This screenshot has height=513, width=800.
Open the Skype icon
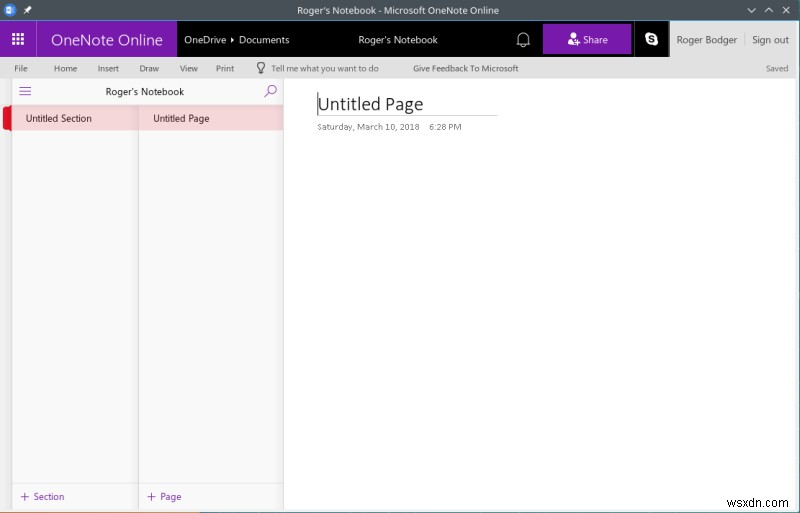tap(652, 39)
